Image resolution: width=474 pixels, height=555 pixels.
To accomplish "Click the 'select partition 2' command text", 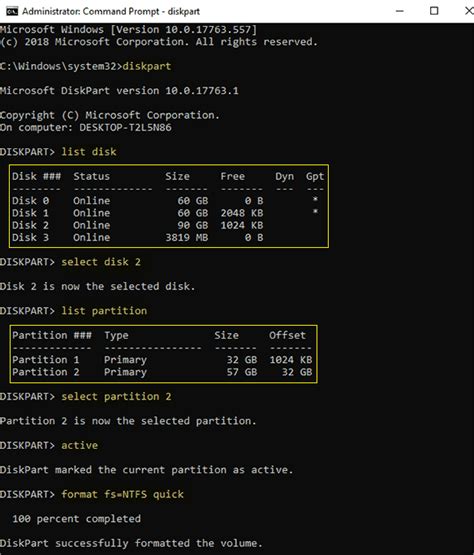I will 116,396.
